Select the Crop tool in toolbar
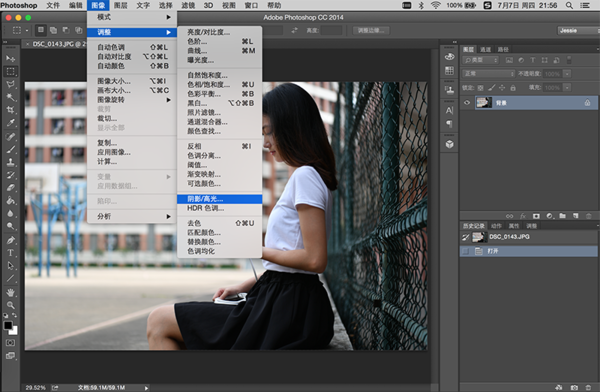 (x=10, y=110)
